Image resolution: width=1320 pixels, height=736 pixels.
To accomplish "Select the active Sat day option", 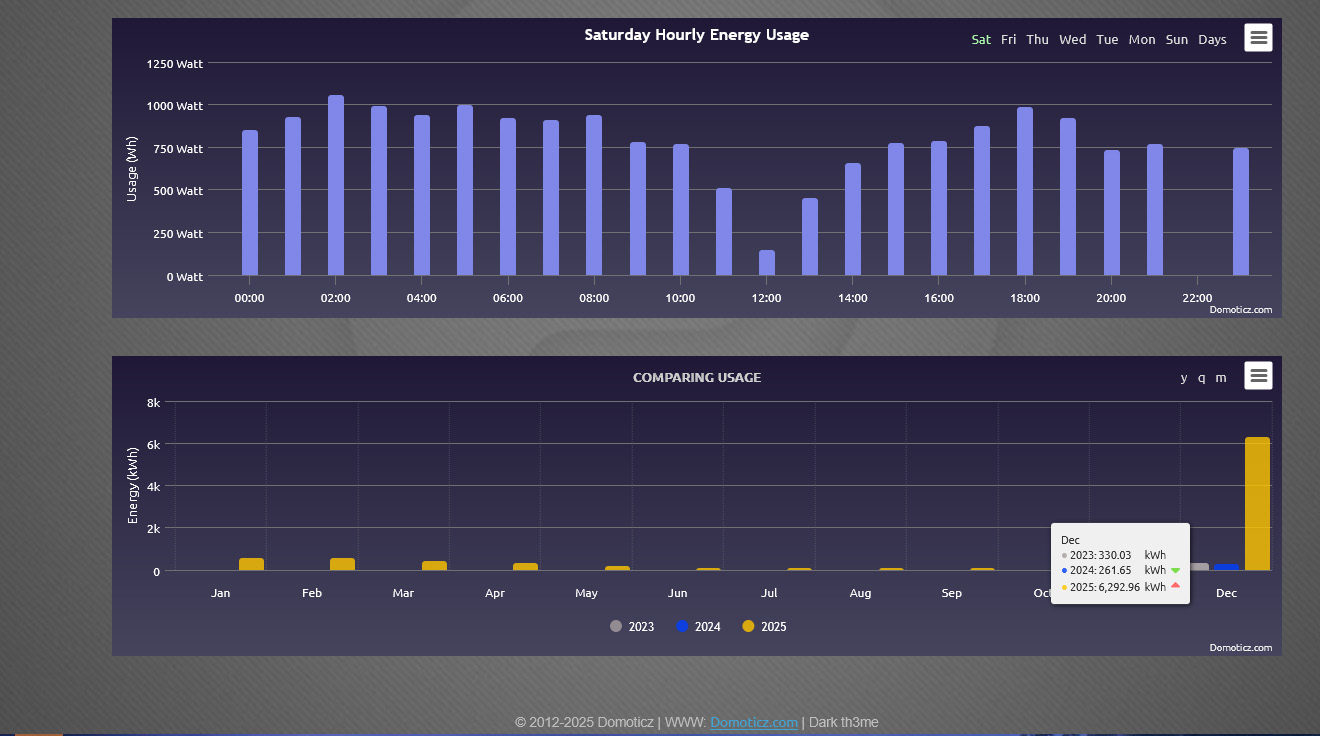I will (981, 40).
